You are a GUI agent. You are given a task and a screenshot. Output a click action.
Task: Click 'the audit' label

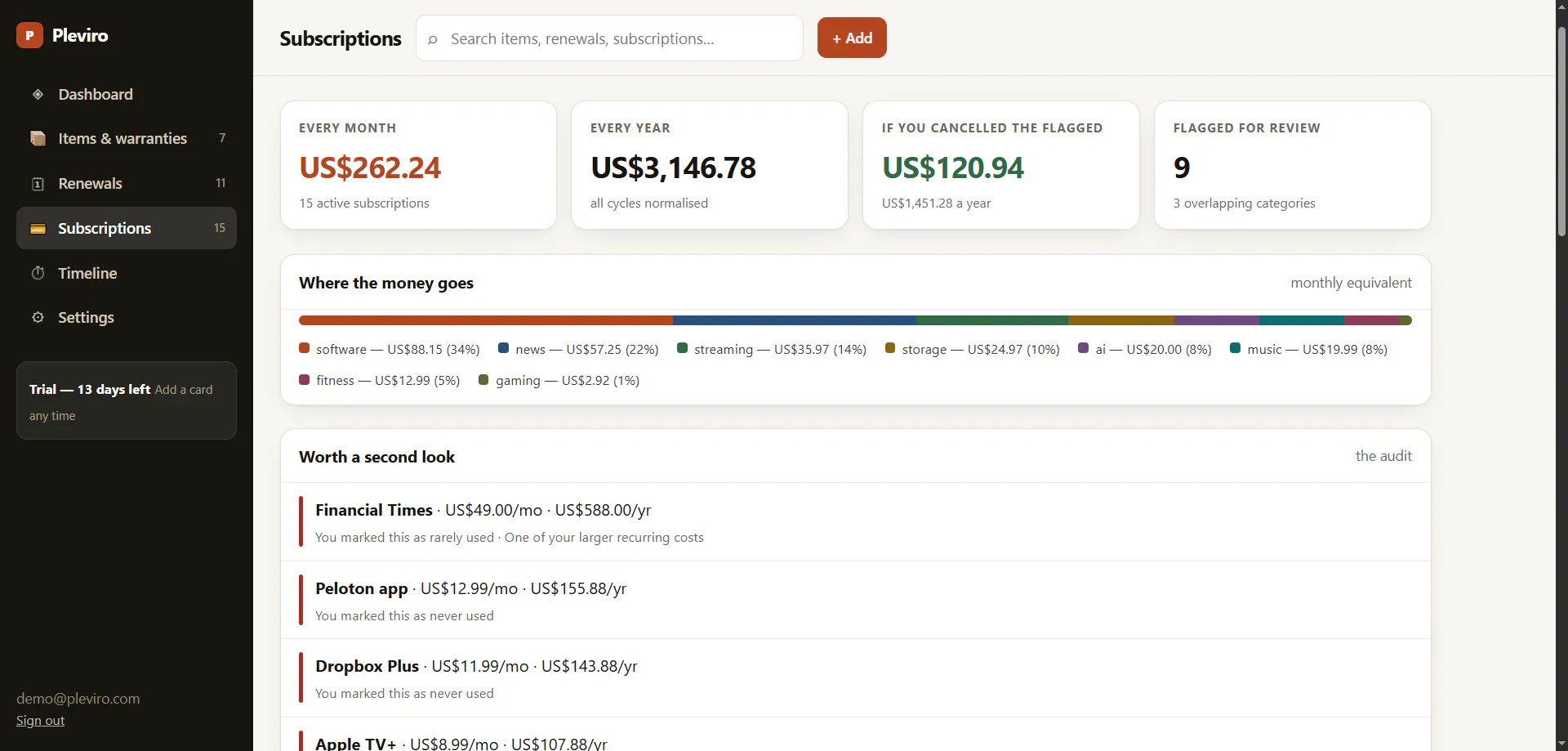pyautogui.click(x=1383, y=456)
